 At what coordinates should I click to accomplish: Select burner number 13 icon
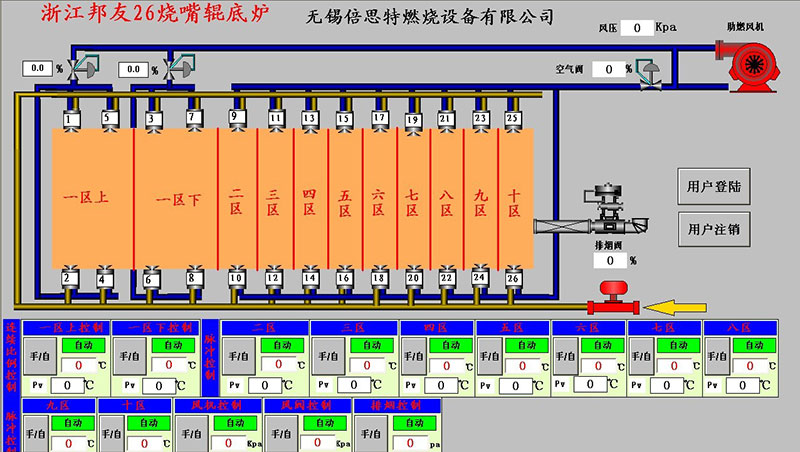(x=309, y=119)
